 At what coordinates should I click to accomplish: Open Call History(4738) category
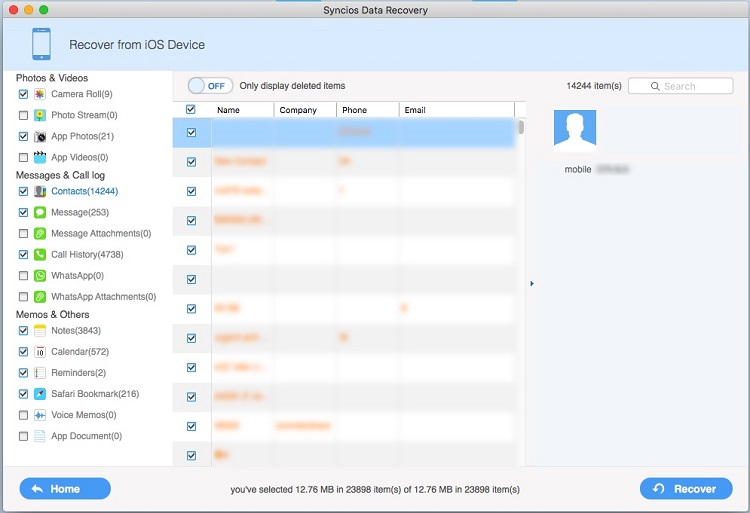click(87, 254)
